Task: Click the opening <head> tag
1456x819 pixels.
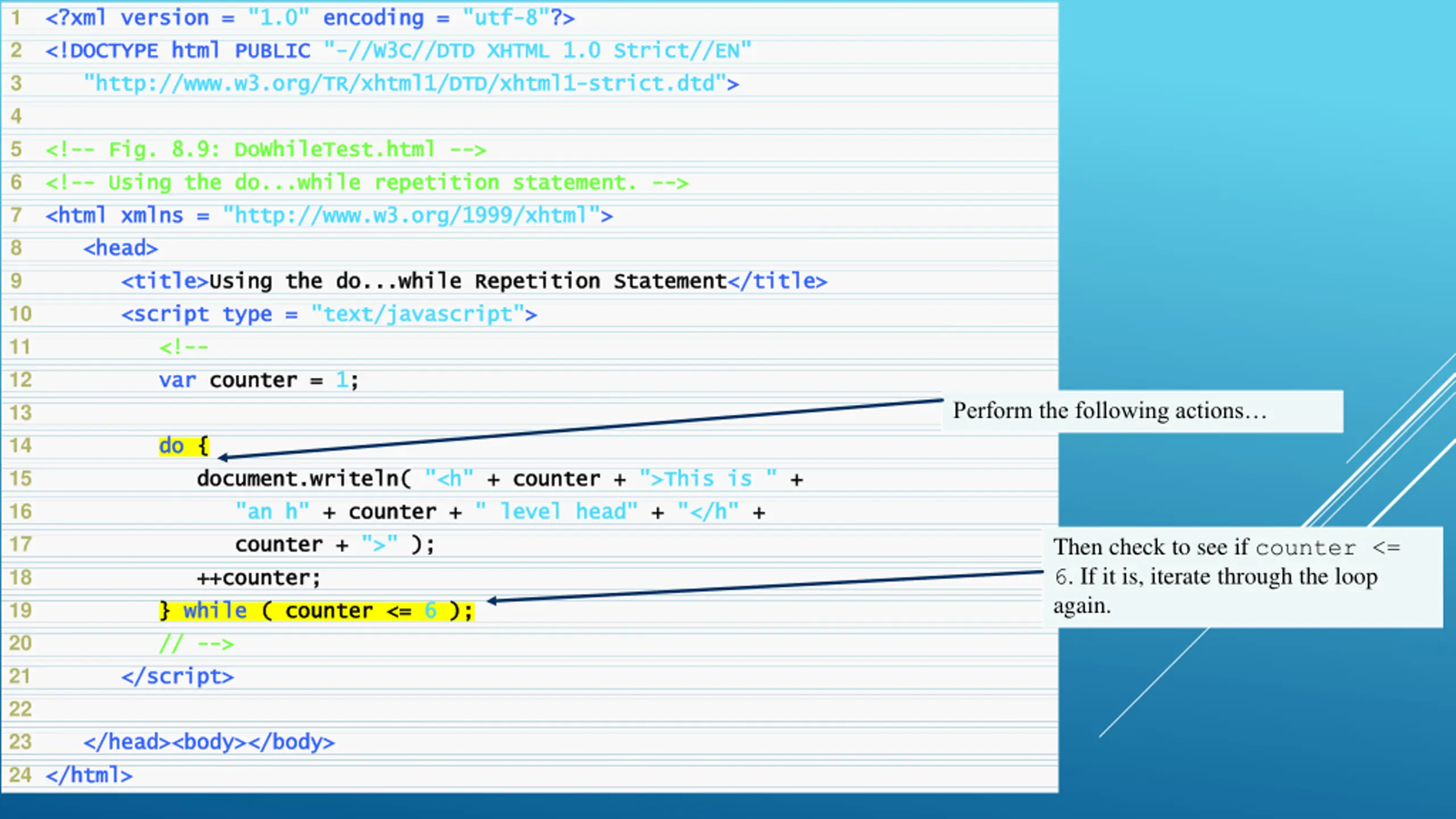Action: (121, 249)
